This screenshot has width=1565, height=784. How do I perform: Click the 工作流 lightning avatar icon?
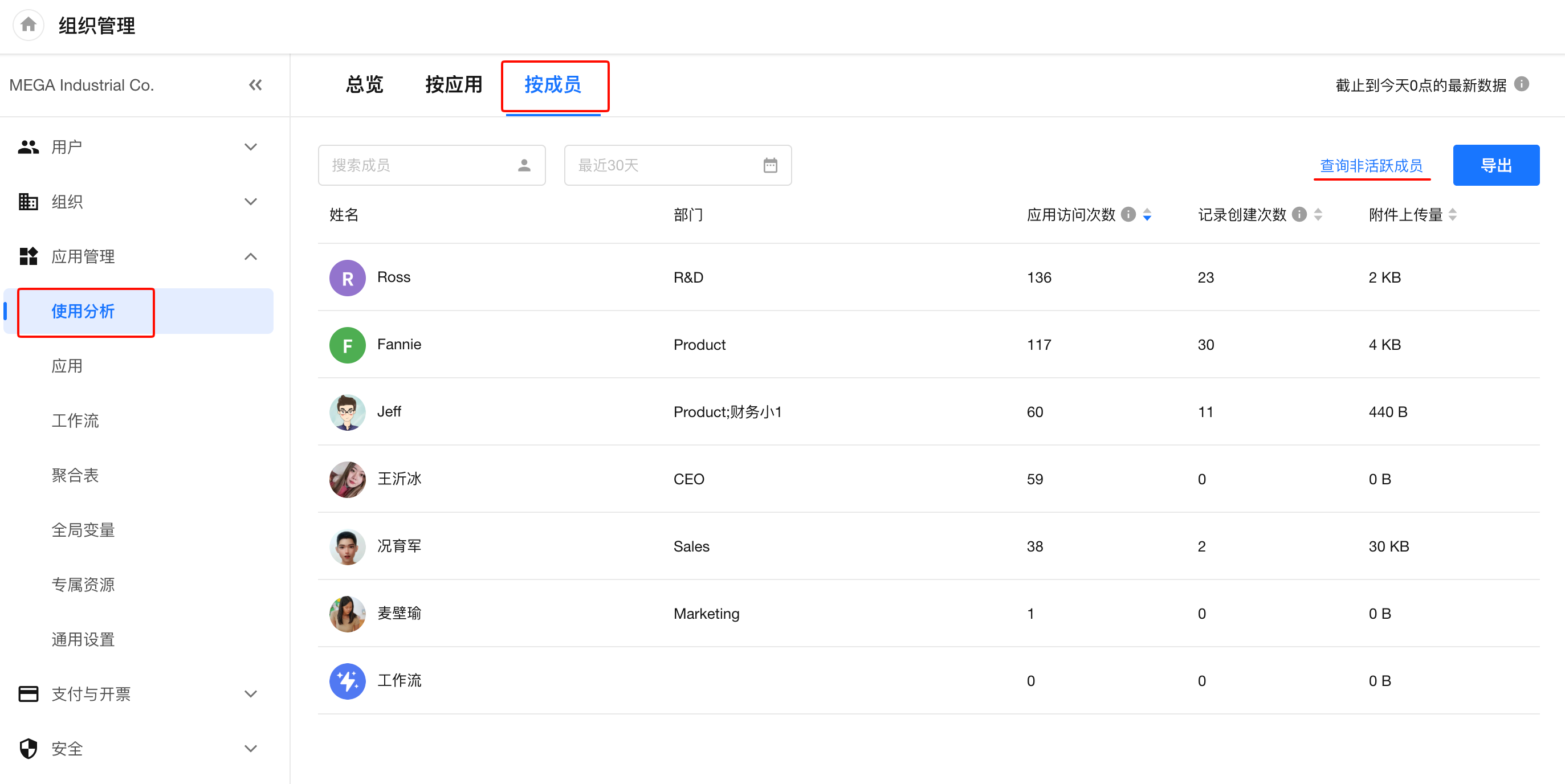click(x=347, y=681)
